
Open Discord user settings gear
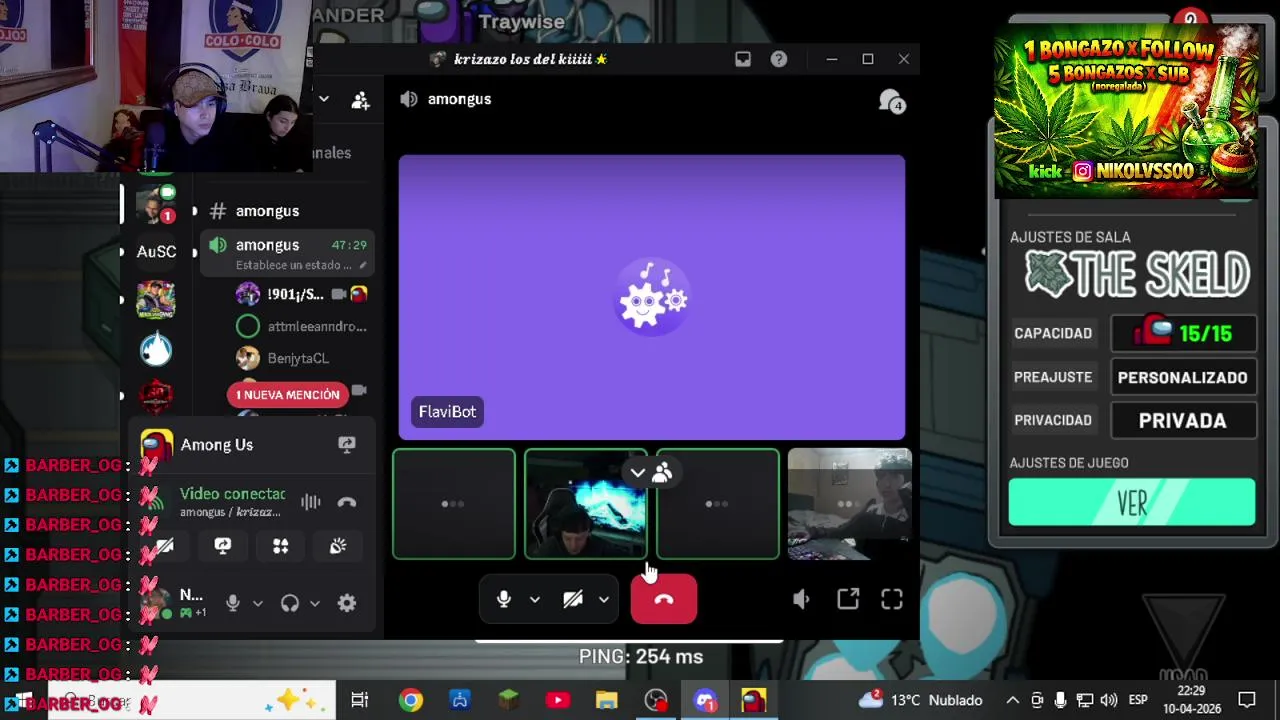[347, 603]
